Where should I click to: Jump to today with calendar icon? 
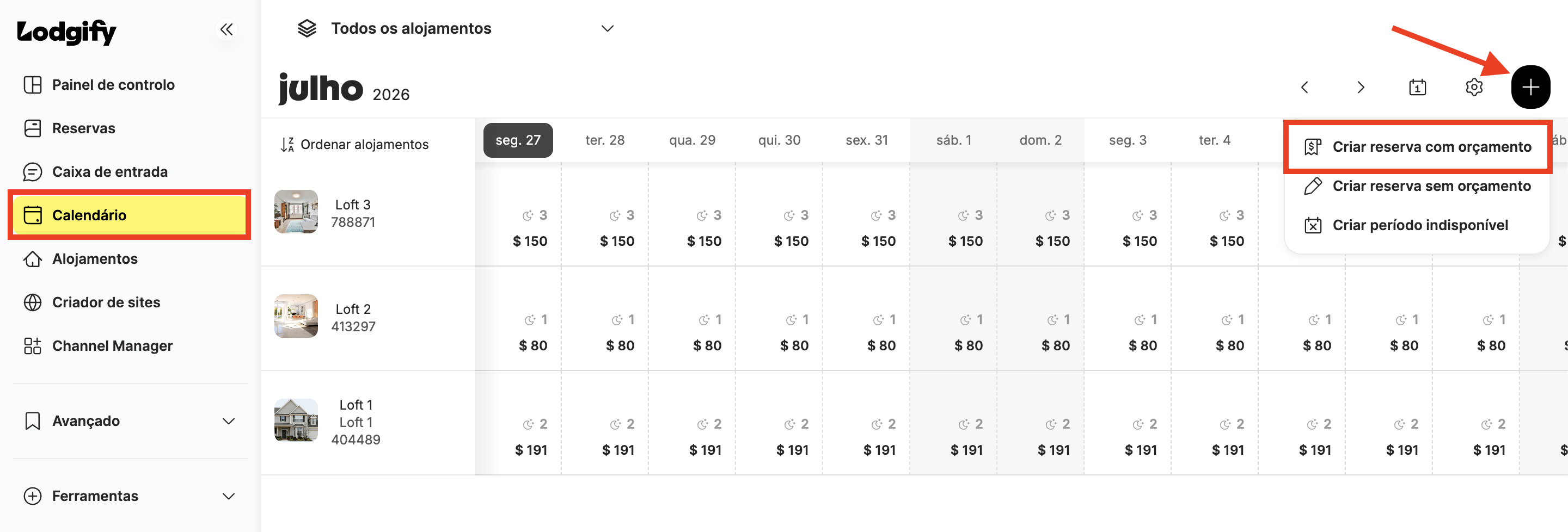[1417, 87]
